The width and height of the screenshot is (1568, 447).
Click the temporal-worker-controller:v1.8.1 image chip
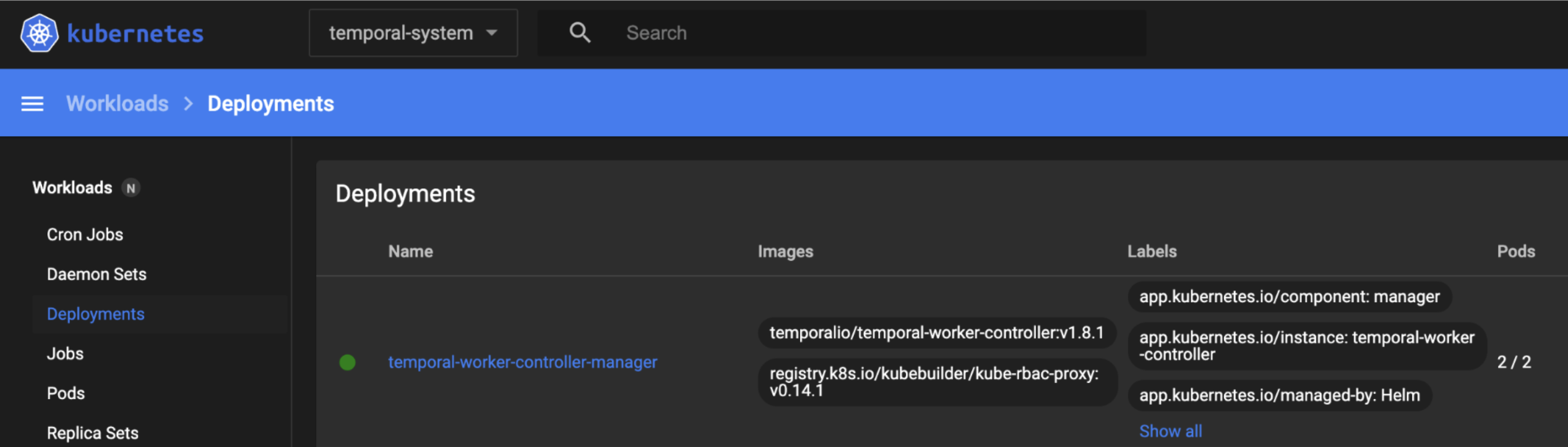tap(937, 333)
